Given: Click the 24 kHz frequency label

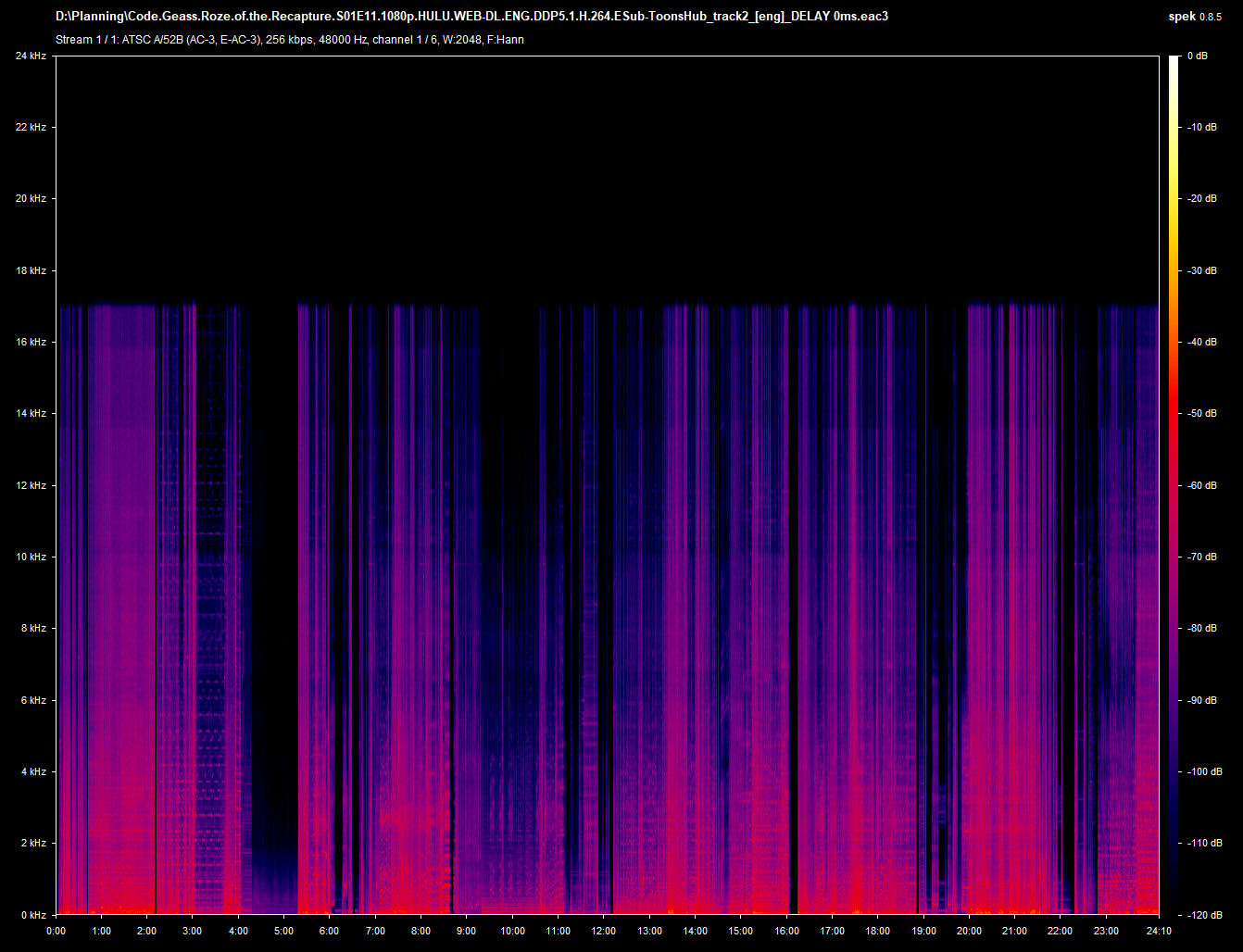Looking at the screenshot, I should tap(31, 56).
